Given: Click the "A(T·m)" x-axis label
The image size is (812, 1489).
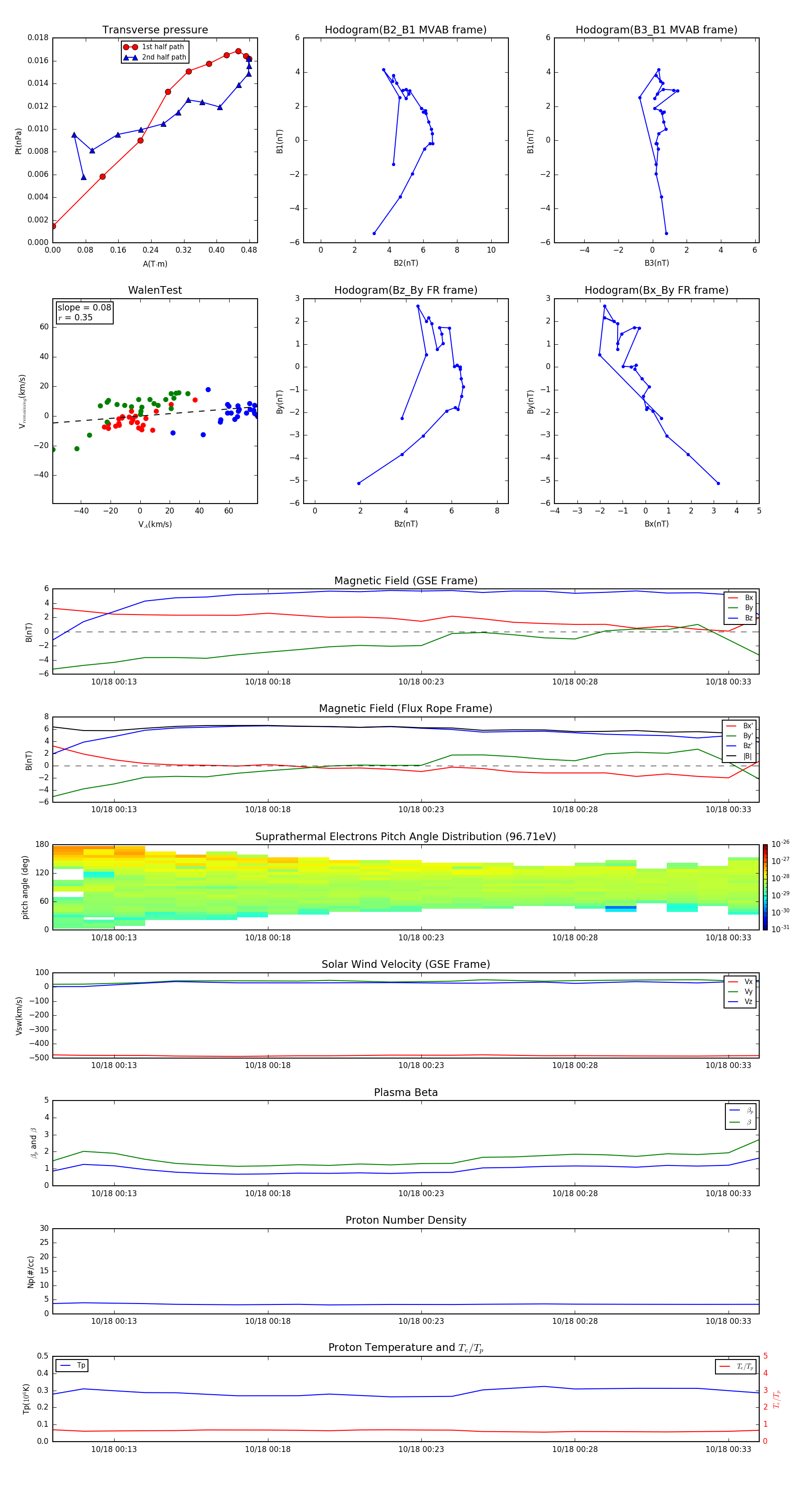Looking at the screenshot, I should [x=155, y=264].
